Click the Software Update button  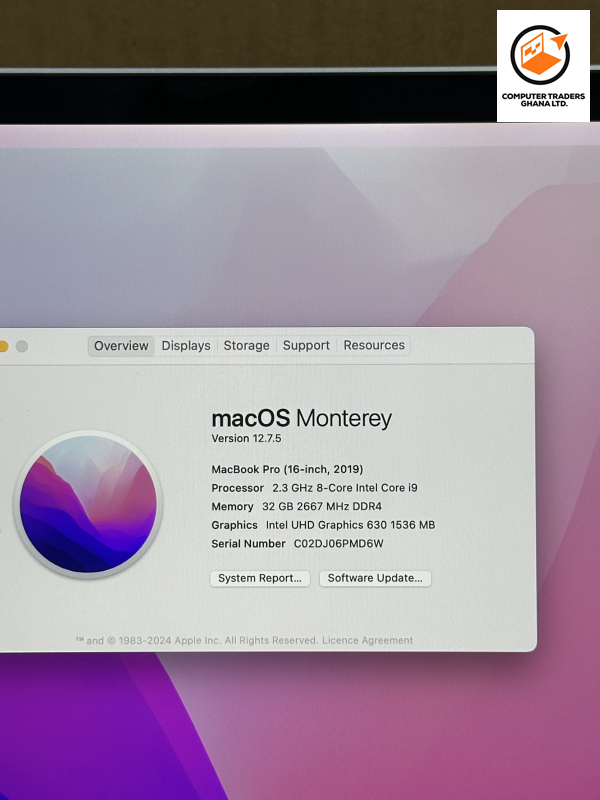[x=375, y=578]
